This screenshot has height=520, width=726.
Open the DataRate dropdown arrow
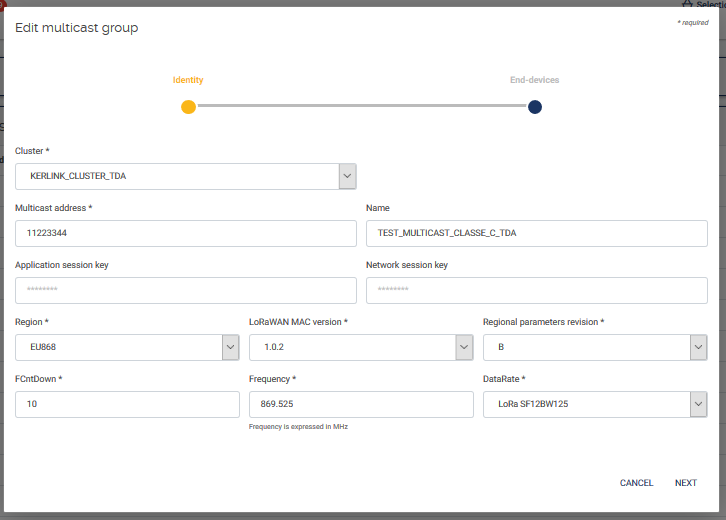tap(698, 404)
